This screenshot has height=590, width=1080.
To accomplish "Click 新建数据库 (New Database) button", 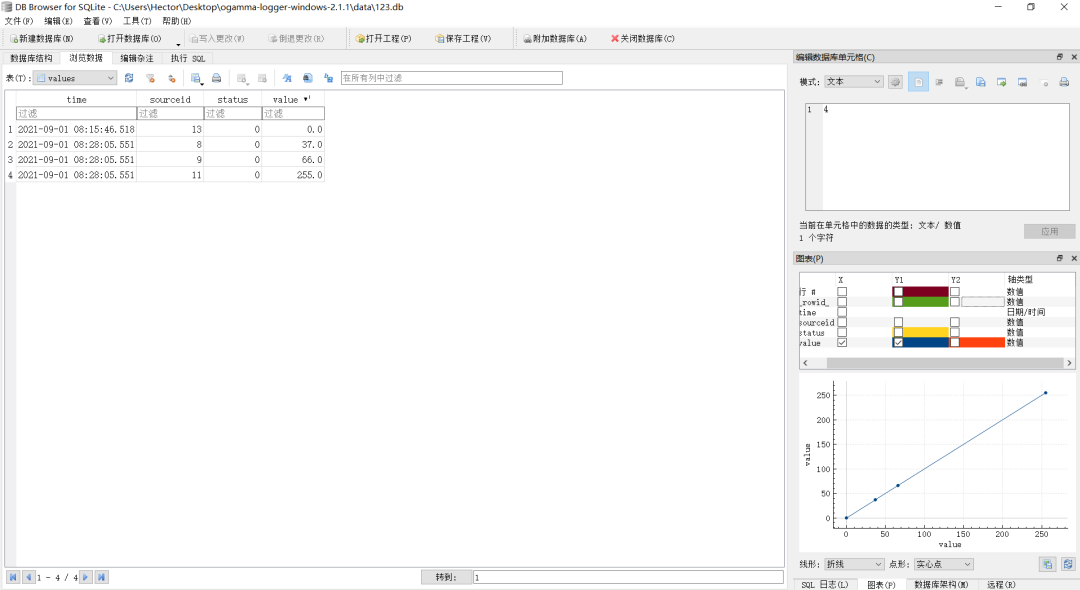I will [41, 39].
